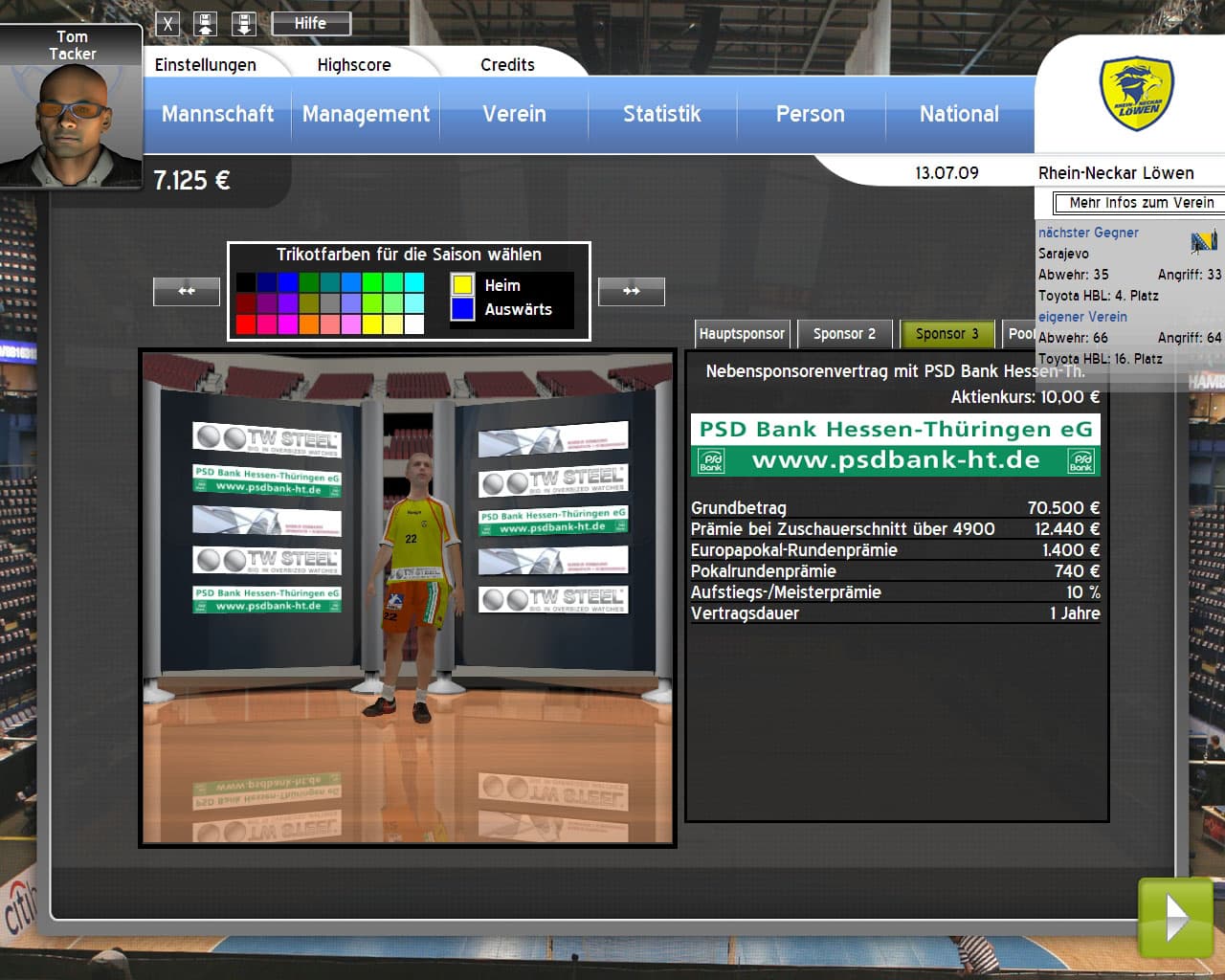Click the PSD Bank Hessen-Thüringen sponsor banner

point(896,445)
